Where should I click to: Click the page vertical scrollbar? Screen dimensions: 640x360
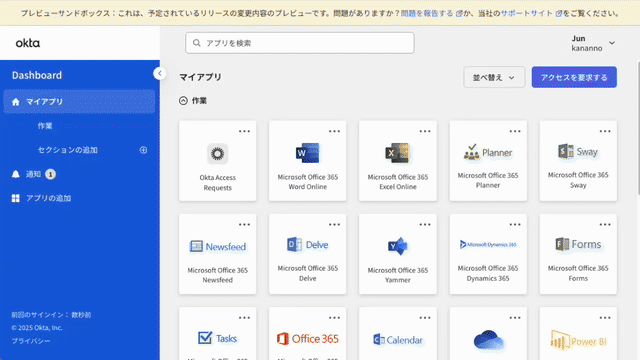click(638, 129)
